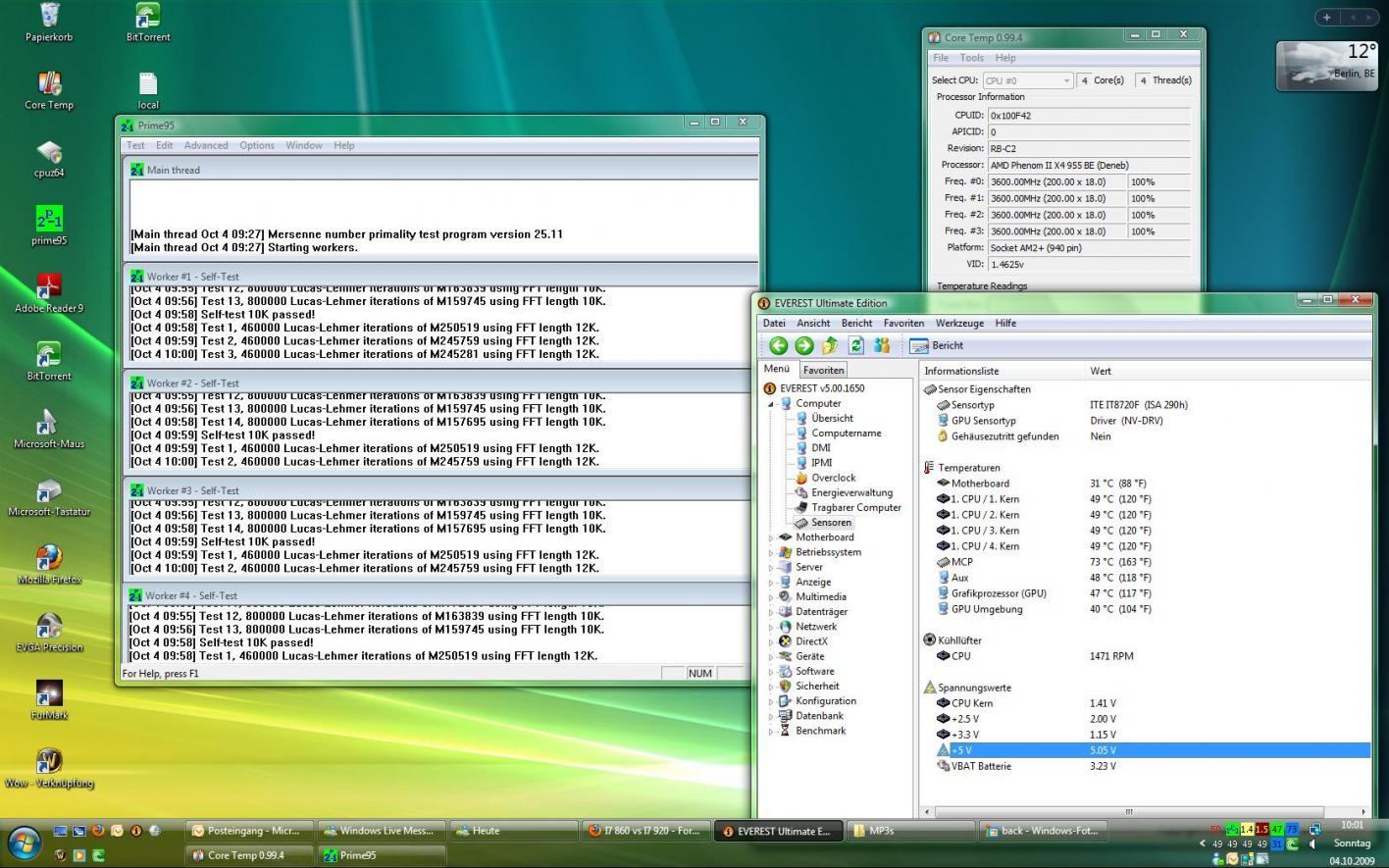1389x868 pixels.
Task: Select DirectX in the EVEREST tree
Action: click(811, 641)
